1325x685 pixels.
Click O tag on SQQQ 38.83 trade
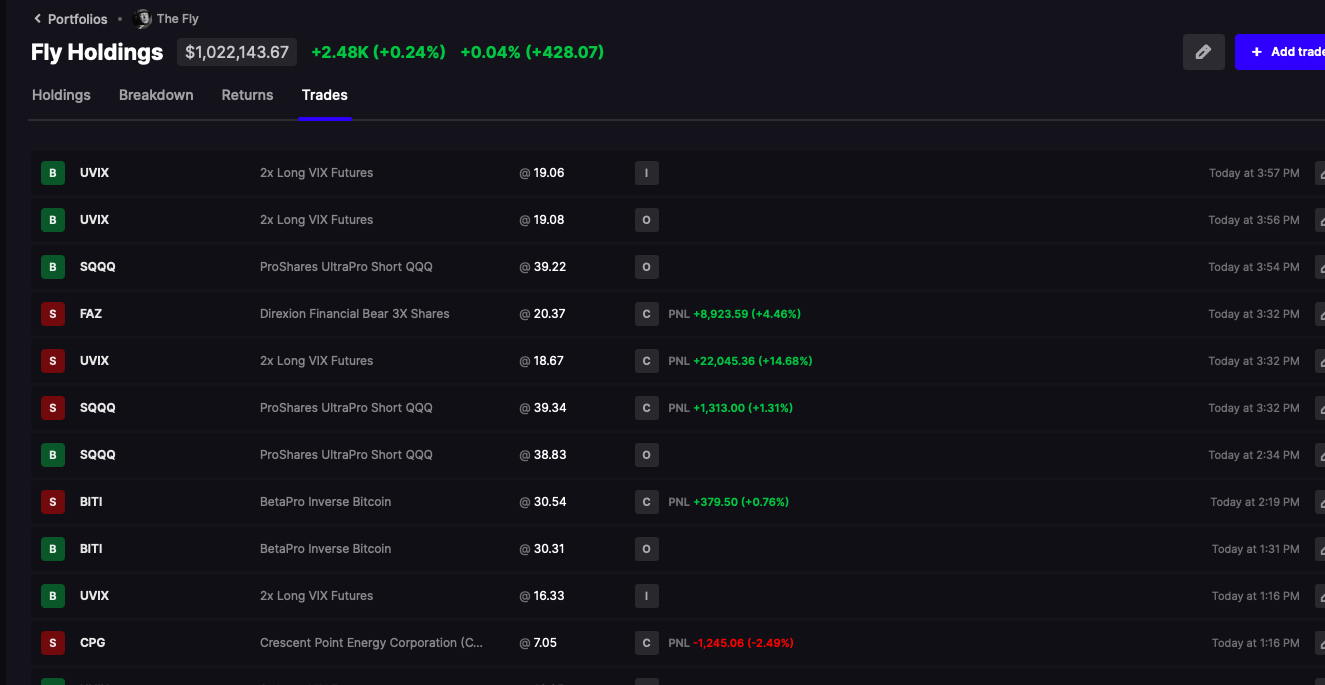point(647,455)
